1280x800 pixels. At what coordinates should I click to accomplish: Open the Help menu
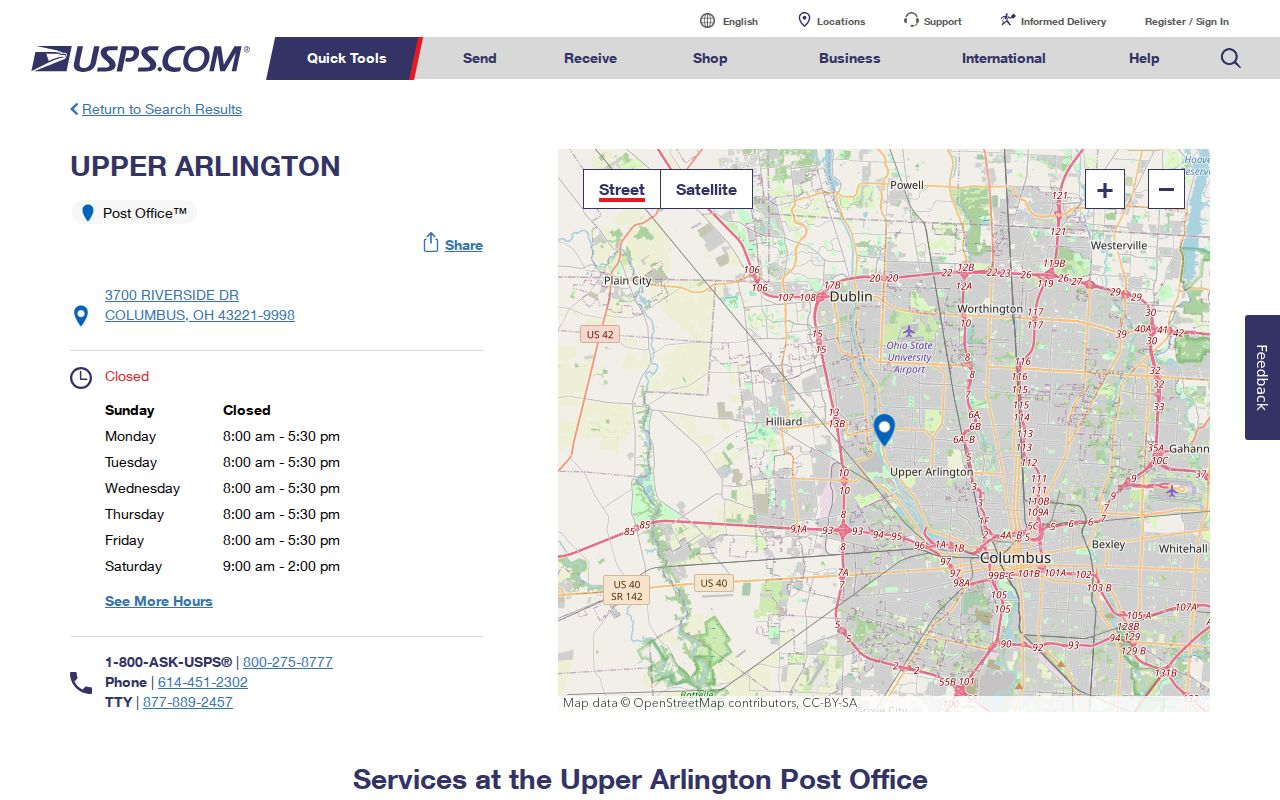click(1144, 58)
